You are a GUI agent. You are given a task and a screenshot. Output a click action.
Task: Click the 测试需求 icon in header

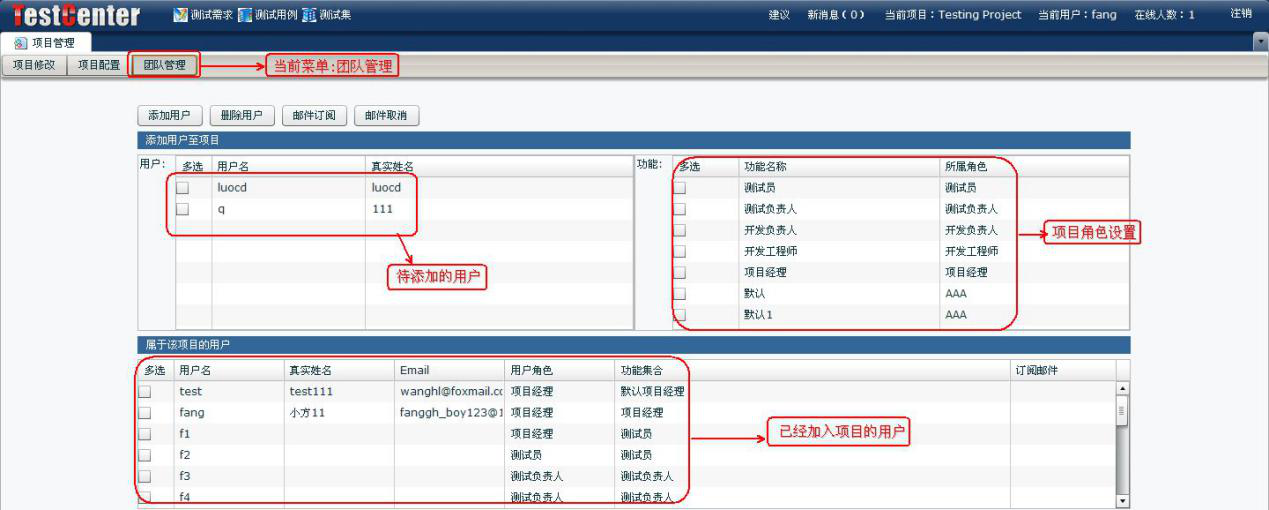click(x=180, y=15)
